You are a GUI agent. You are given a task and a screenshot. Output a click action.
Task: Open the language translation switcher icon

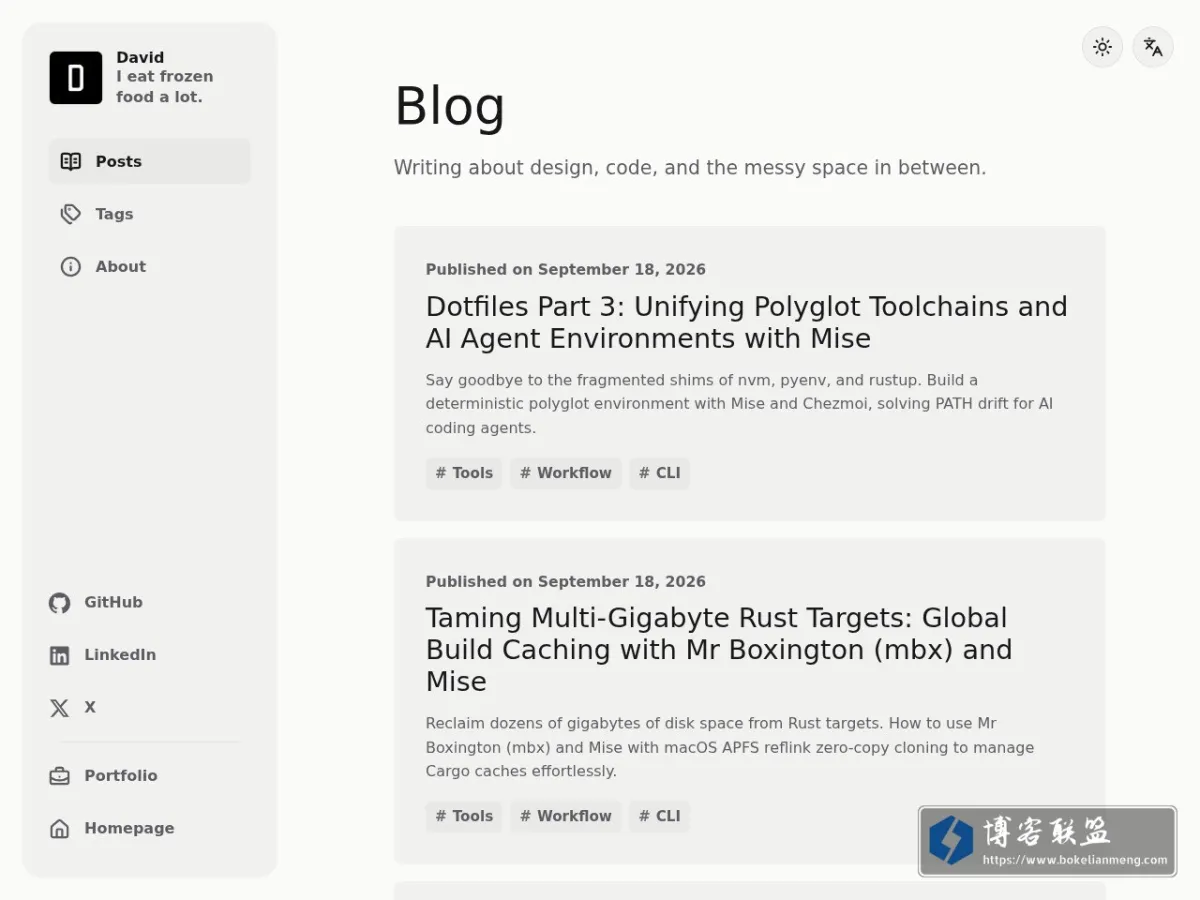[x=1153, y=47]
